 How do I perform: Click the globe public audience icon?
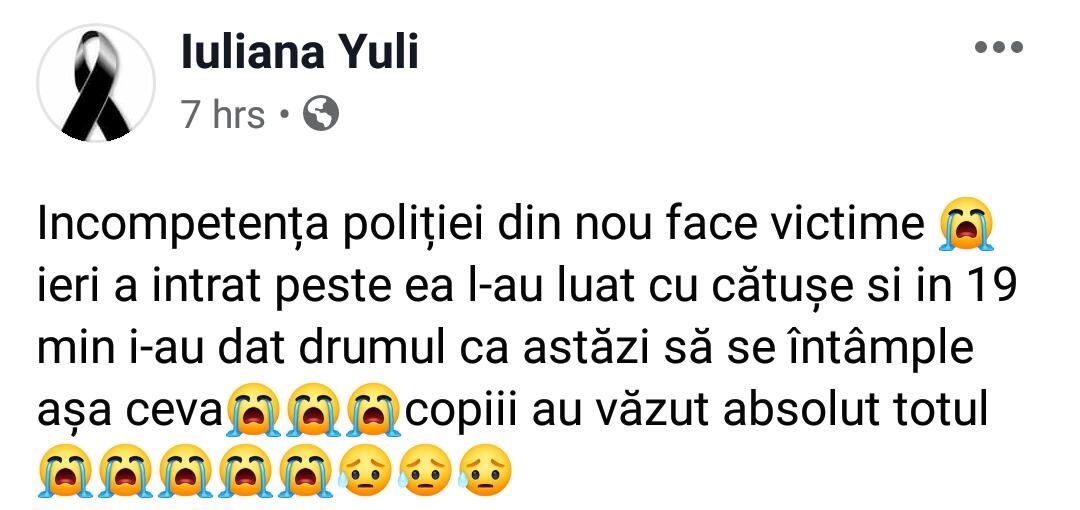click(x=320, y=116)
